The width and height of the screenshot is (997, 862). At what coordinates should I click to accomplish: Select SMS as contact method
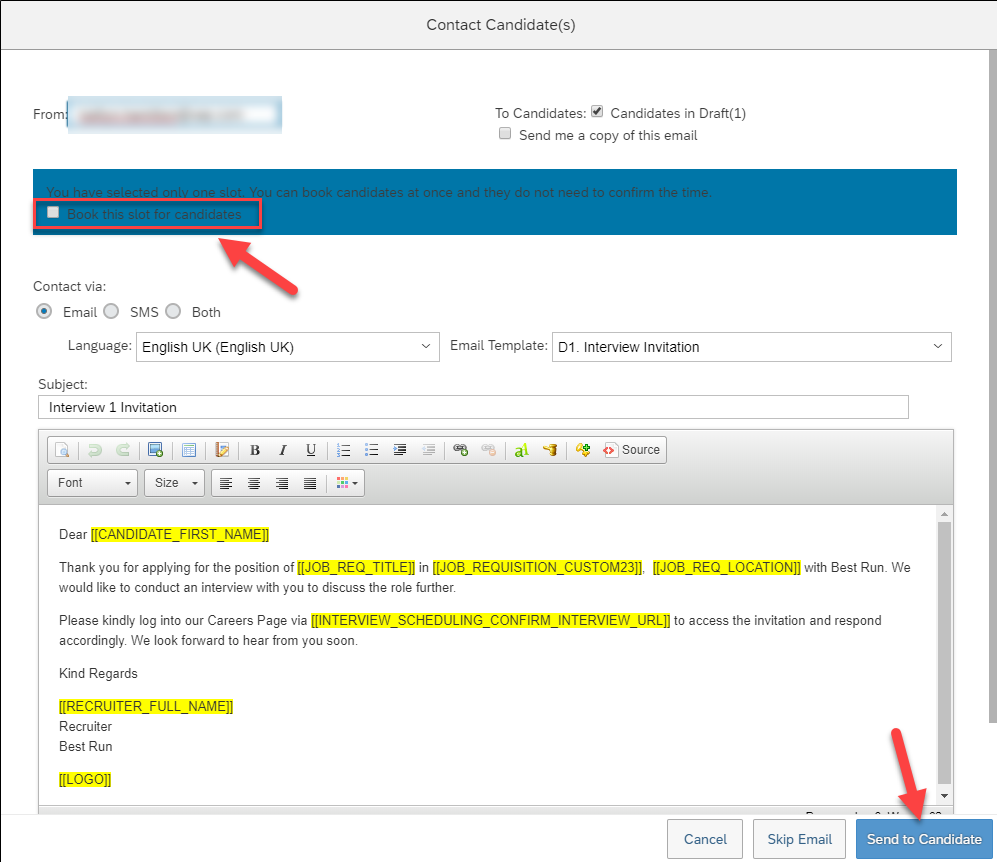tap(111, 311)
